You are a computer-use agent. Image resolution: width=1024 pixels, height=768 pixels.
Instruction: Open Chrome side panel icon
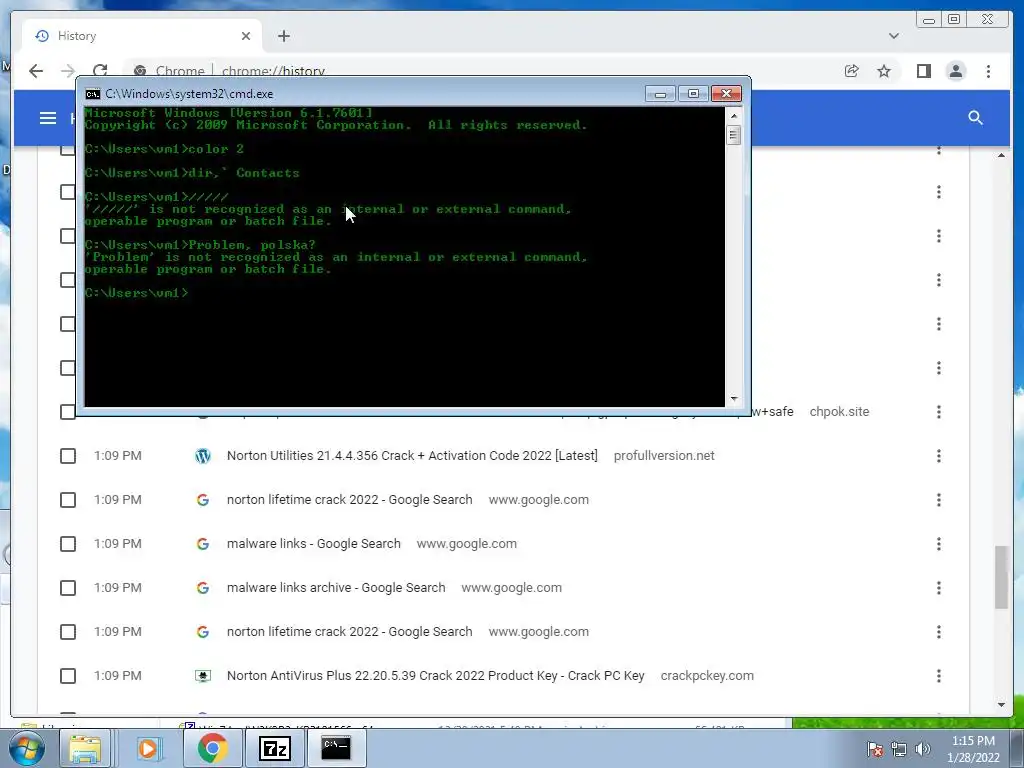(x=923, y=71)
